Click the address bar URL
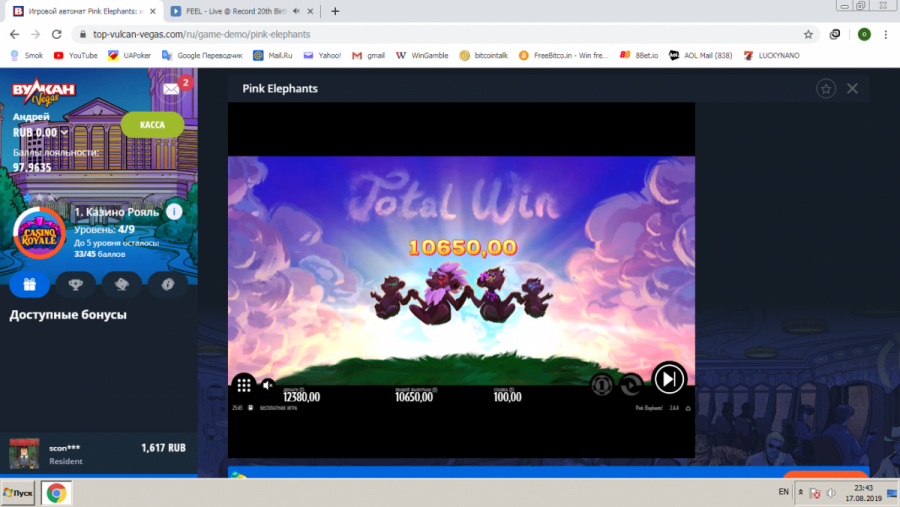The image size is (900, 507). pos(201,34)
